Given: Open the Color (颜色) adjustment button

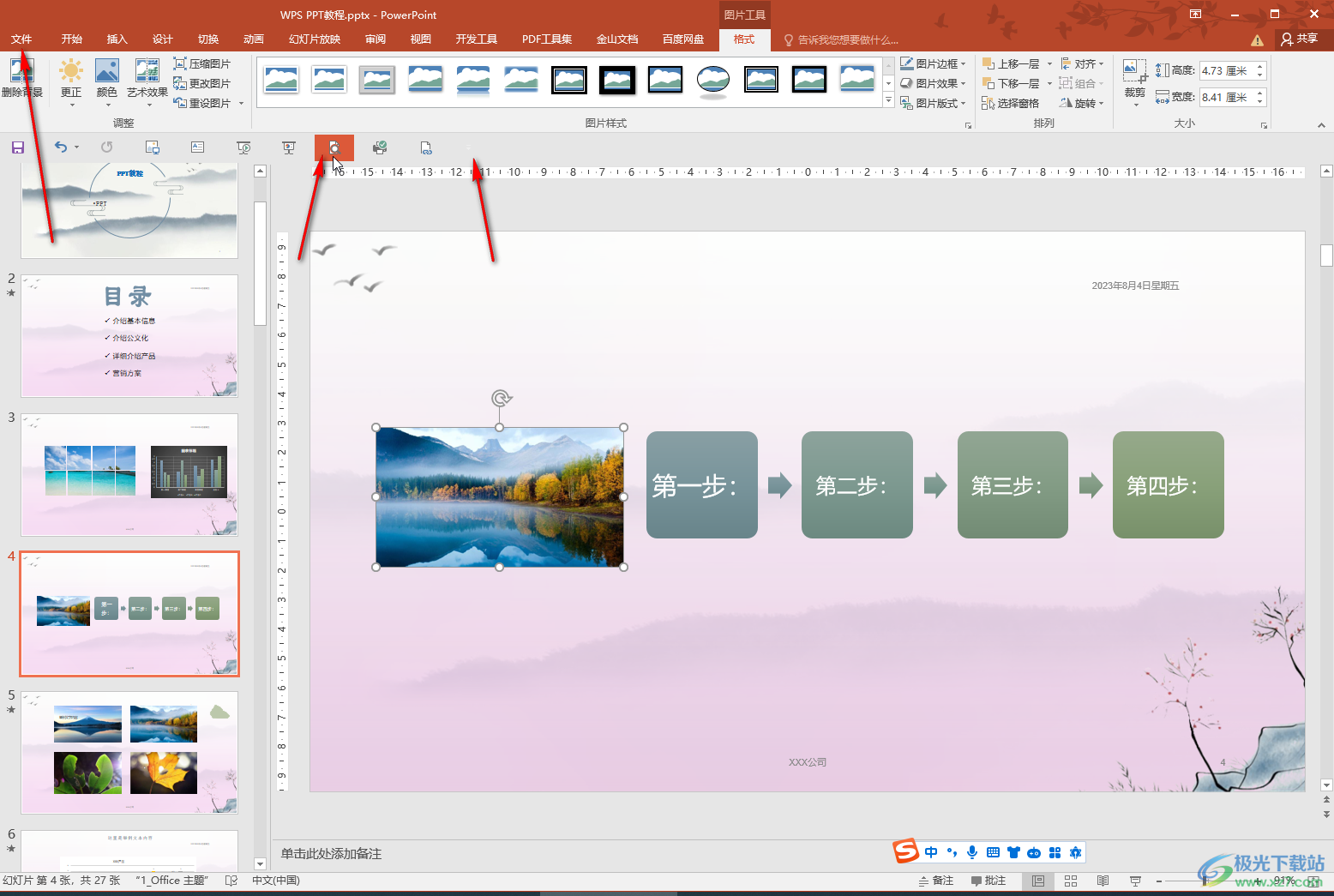Looking at the screenshot, I should pyautogui.click(x=107, y=82).
